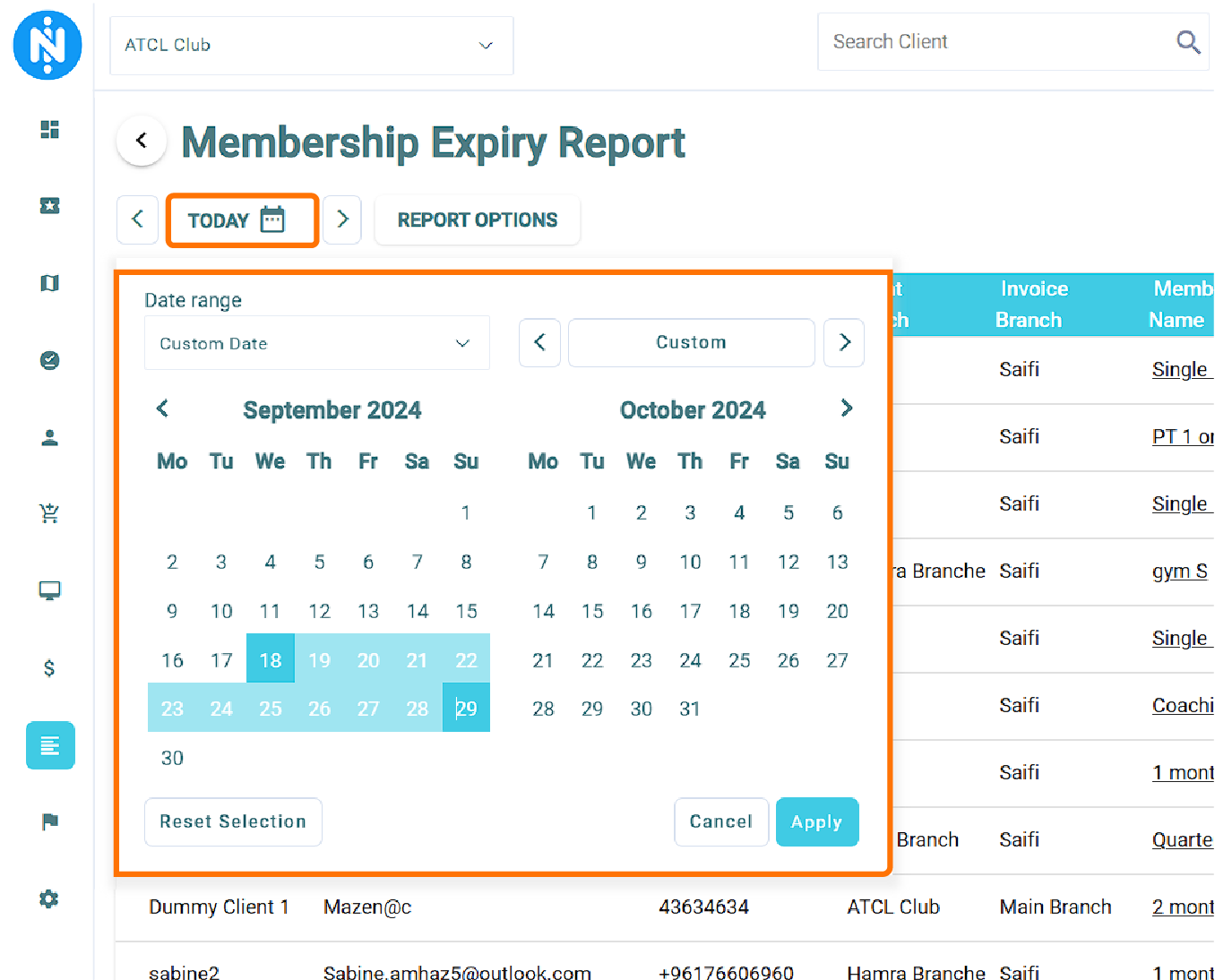The width and height of the screenshot is (1215, 980).
Task: Open the Custom Date dropdown
Action: click(316, 343)
